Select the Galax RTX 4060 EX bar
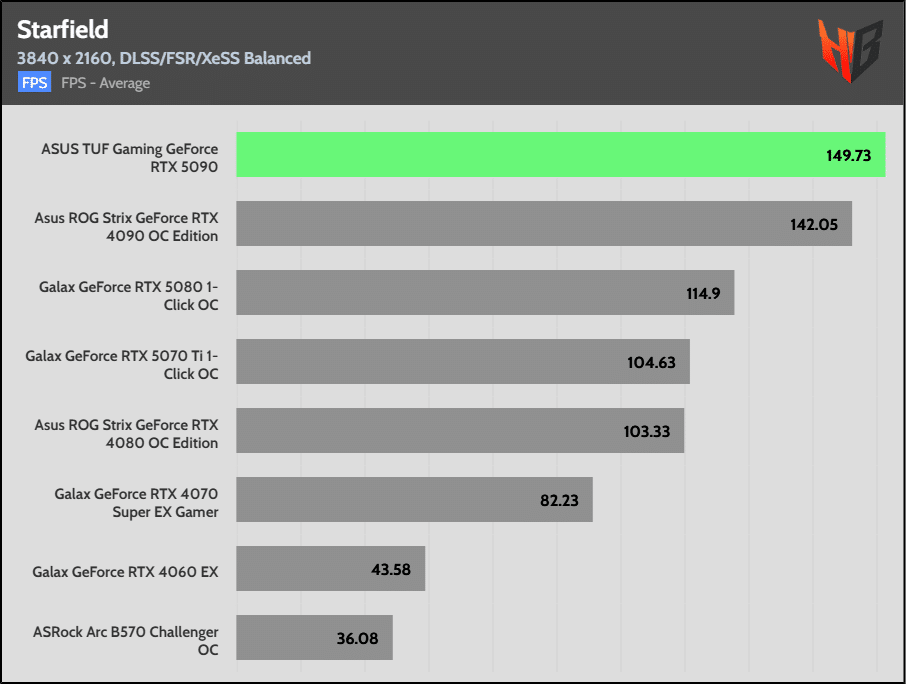The image size is (906, 684). (x=331, y=568)
